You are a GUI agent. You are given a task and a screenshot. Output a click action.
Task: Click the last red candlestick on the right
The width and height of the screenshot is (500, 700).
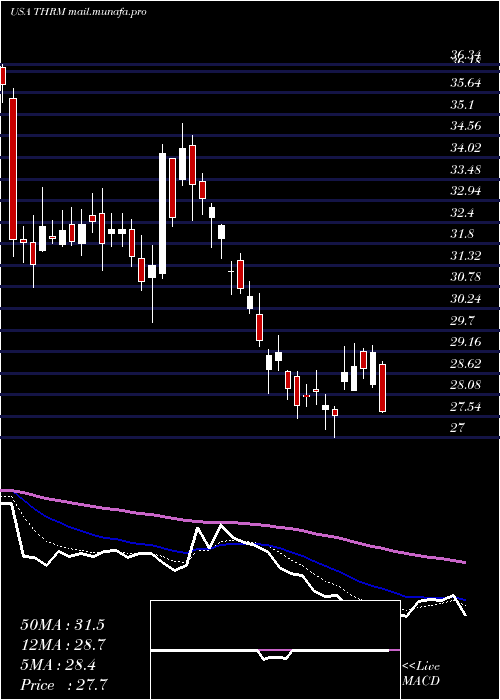[383, 388]
